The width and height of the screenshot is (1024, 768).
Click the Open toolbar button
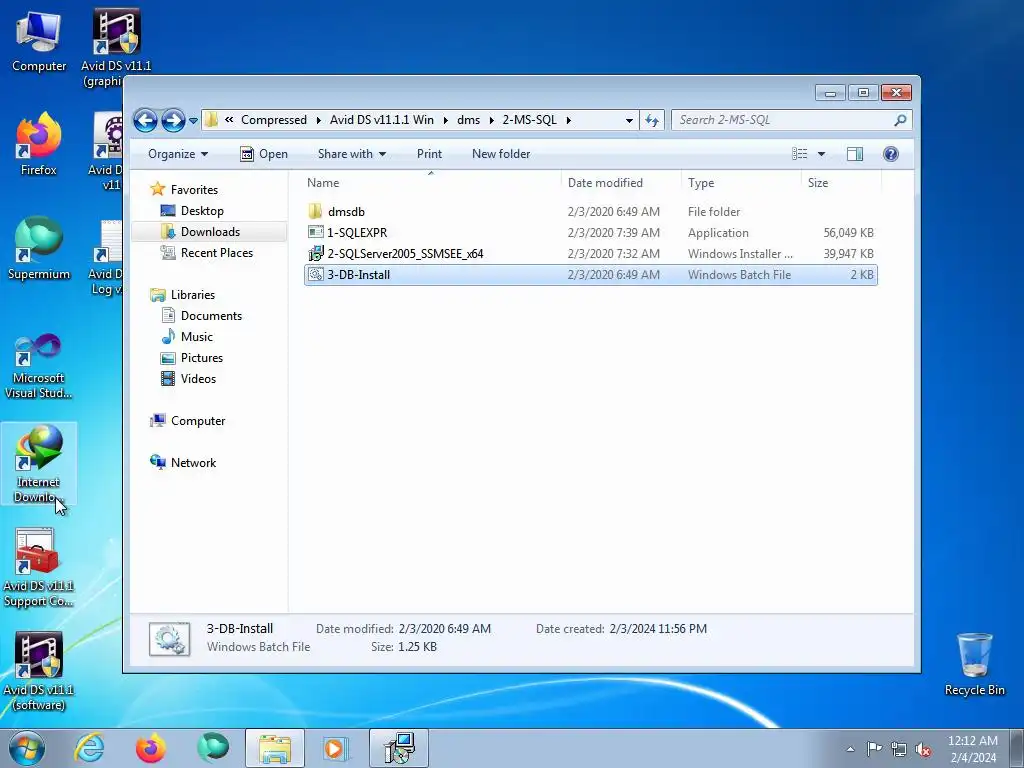coord(264,154)
